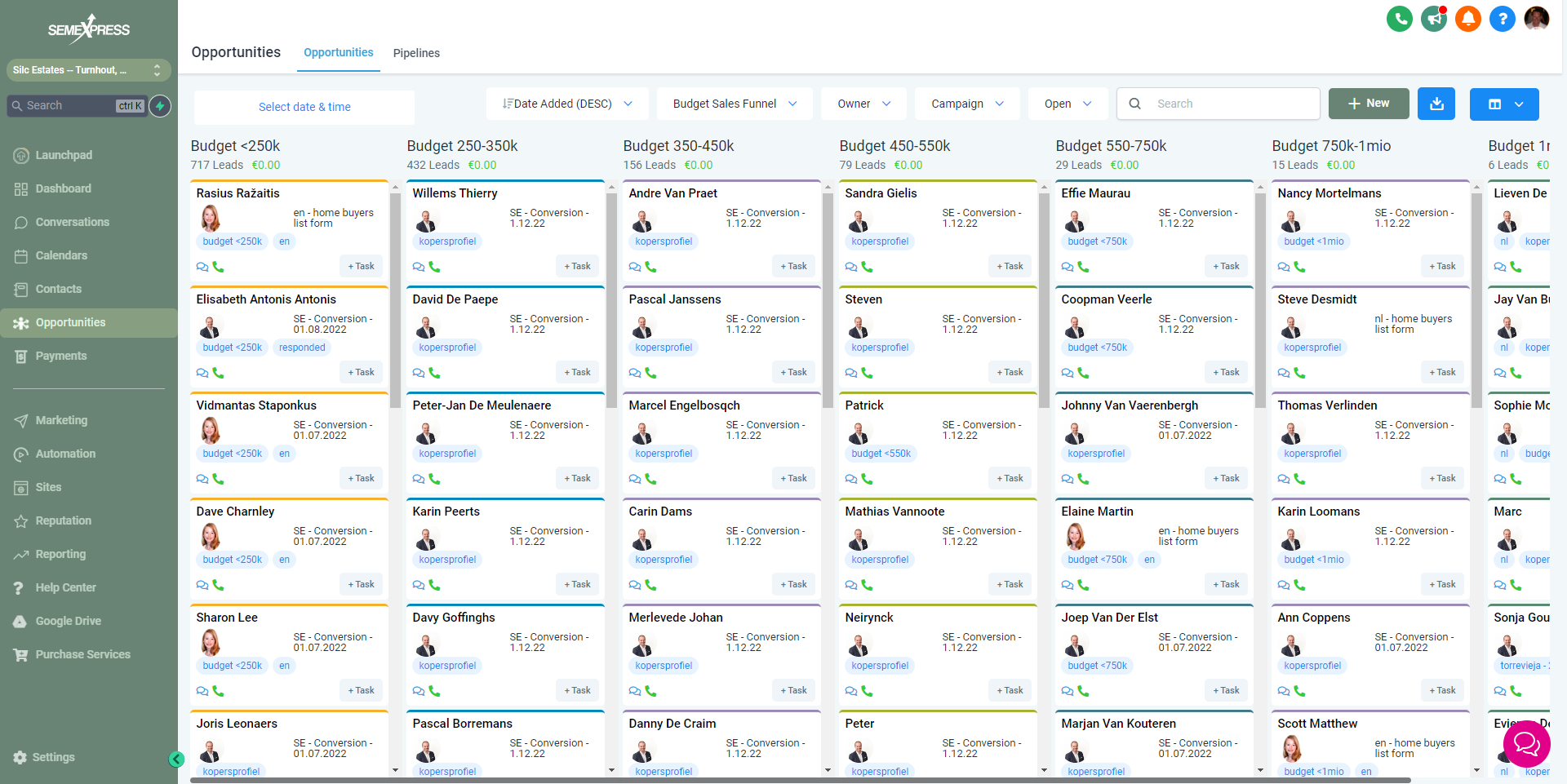Click the green phone dialer icon
The image size is (1567, 784).
(1400, 18)
